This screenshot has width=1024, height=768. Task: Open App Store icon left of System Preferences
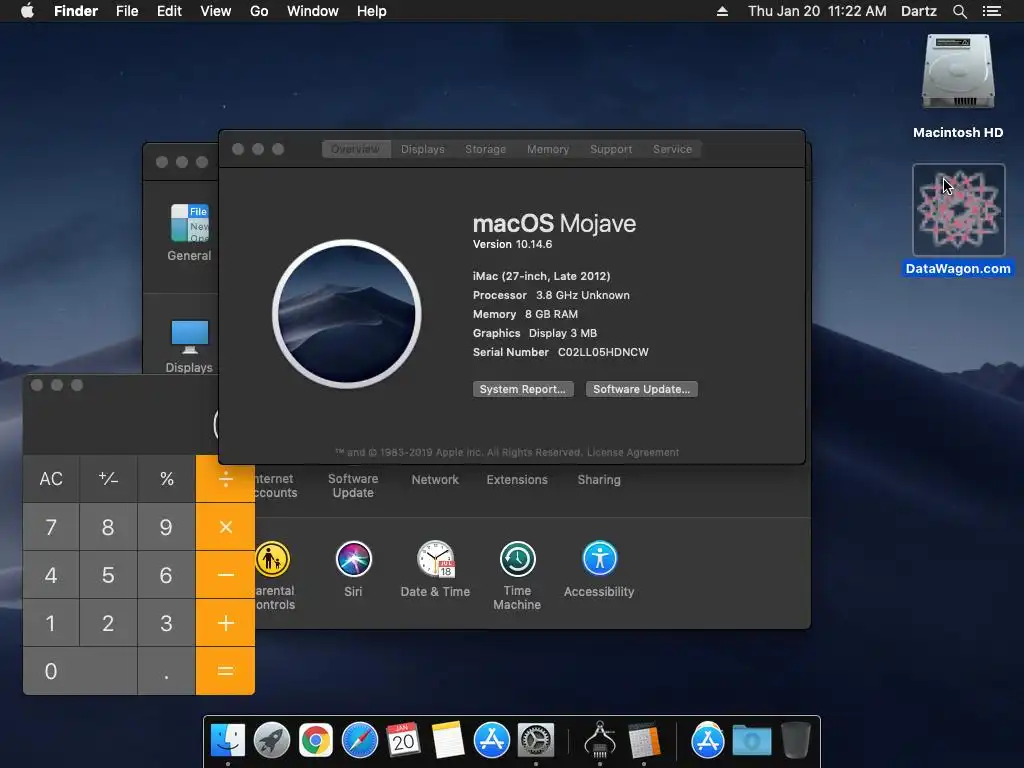491,741
